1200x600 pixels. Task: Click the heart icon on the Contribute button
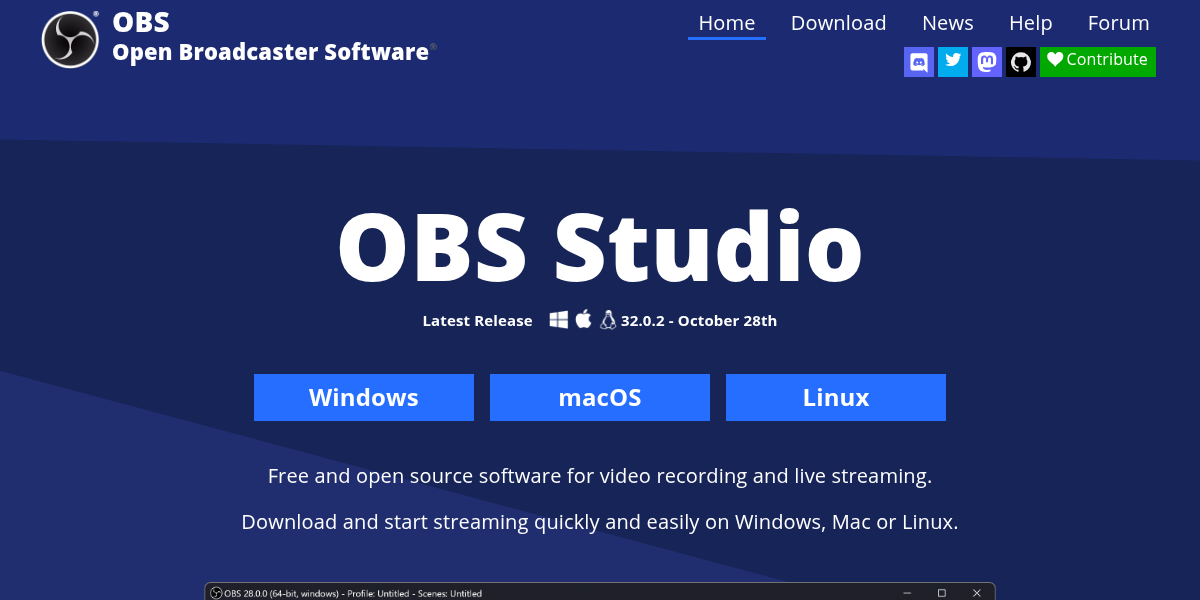tap(1055, 60)
